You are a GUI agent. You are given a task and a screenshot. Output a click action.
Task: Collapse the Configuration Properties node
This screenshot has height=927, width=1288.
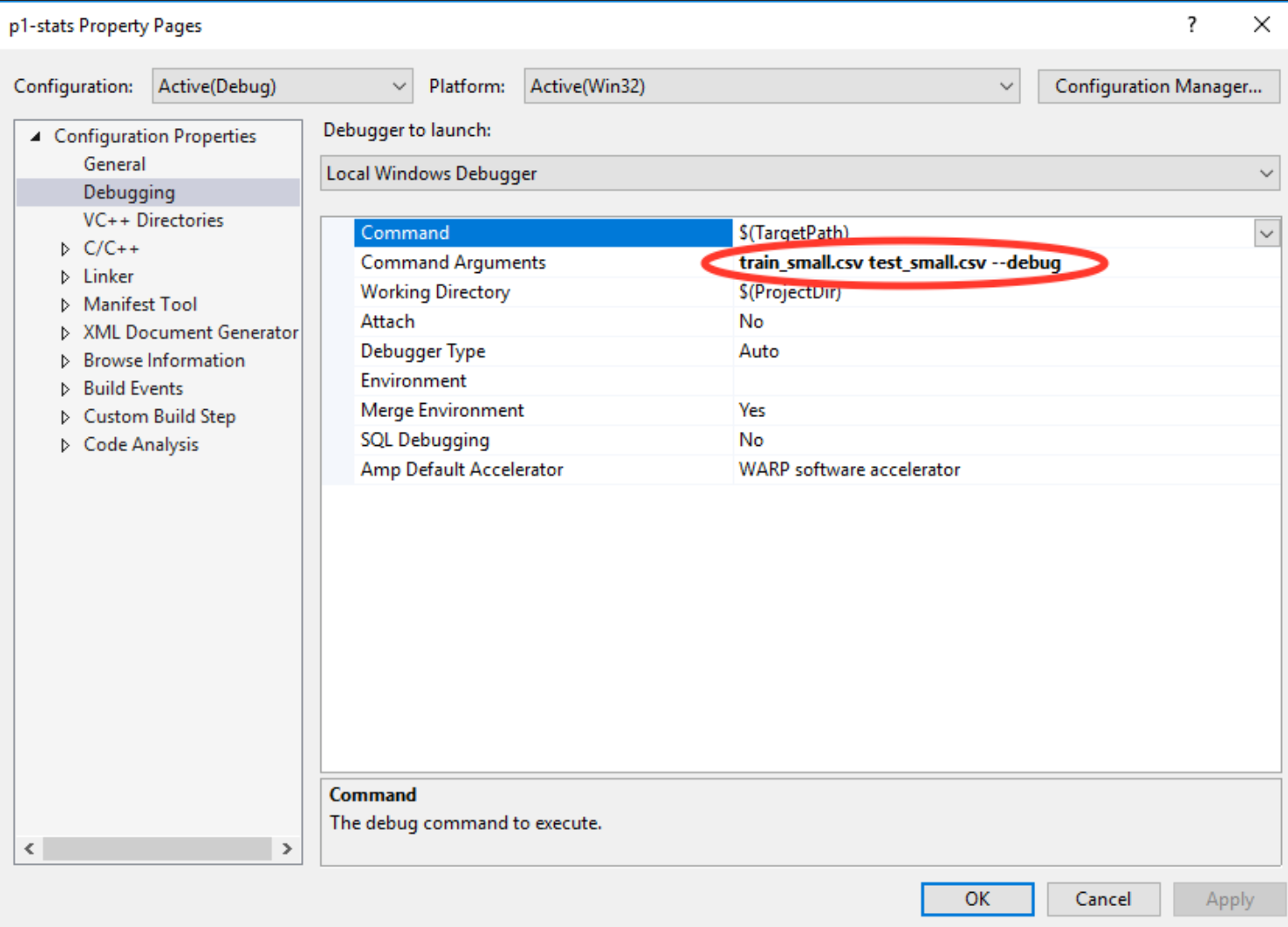tap(36, 136)
